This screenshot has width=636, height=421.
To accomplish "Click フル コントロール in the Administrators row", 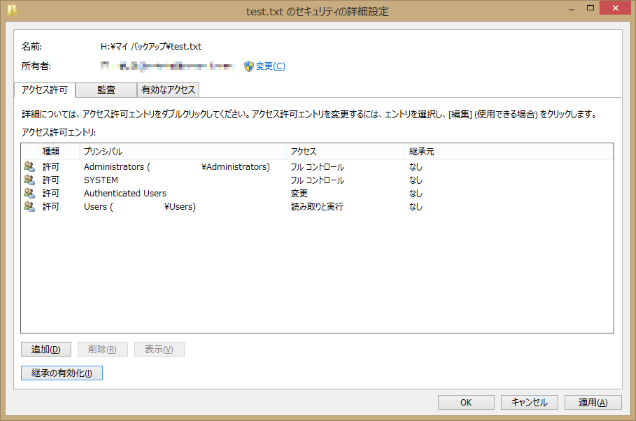I will point(317,167).
